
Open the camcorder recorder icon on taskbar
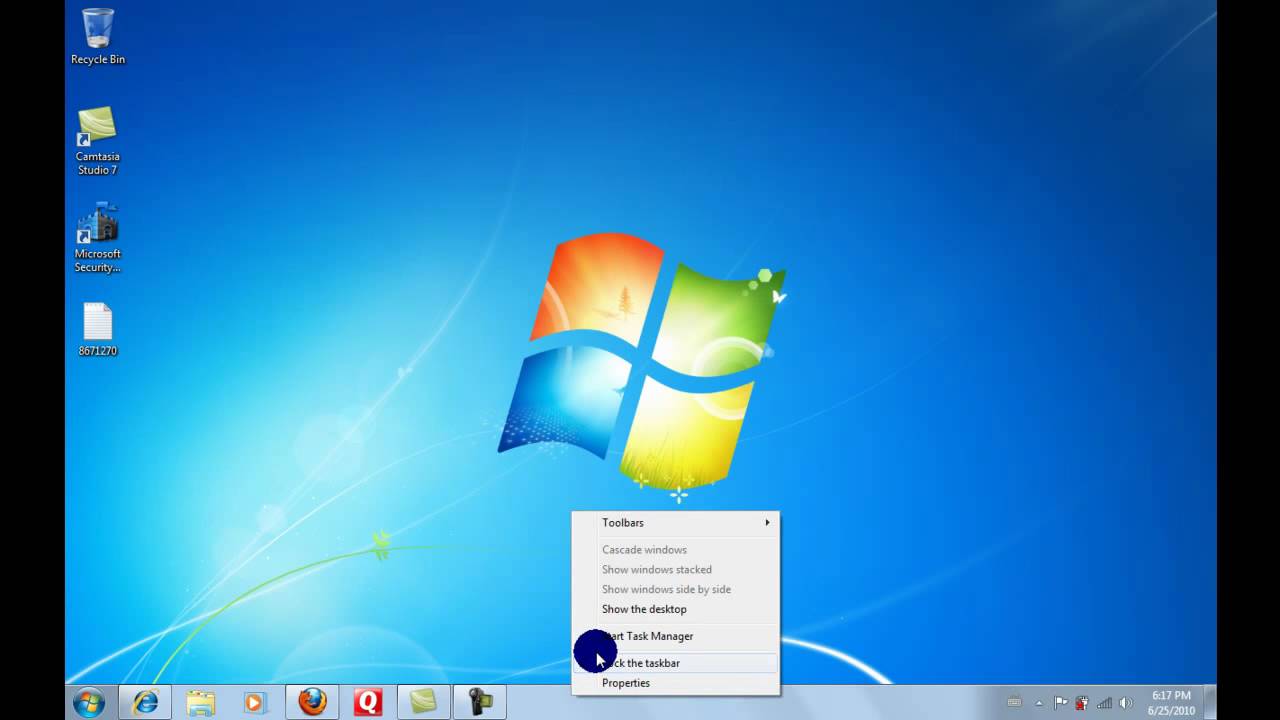click(x=480, y=702)
